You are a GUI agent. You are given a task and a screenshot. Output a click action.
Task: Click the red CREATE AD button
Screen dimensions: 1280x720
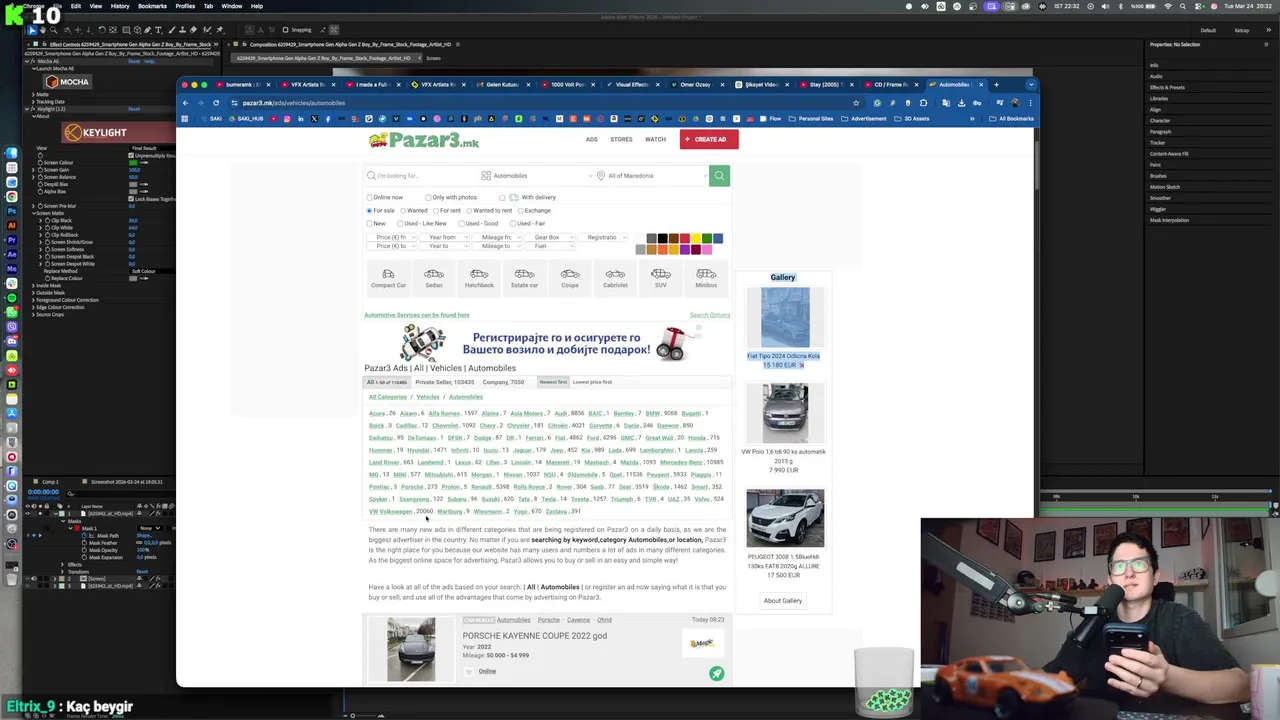tap(709, 139)
